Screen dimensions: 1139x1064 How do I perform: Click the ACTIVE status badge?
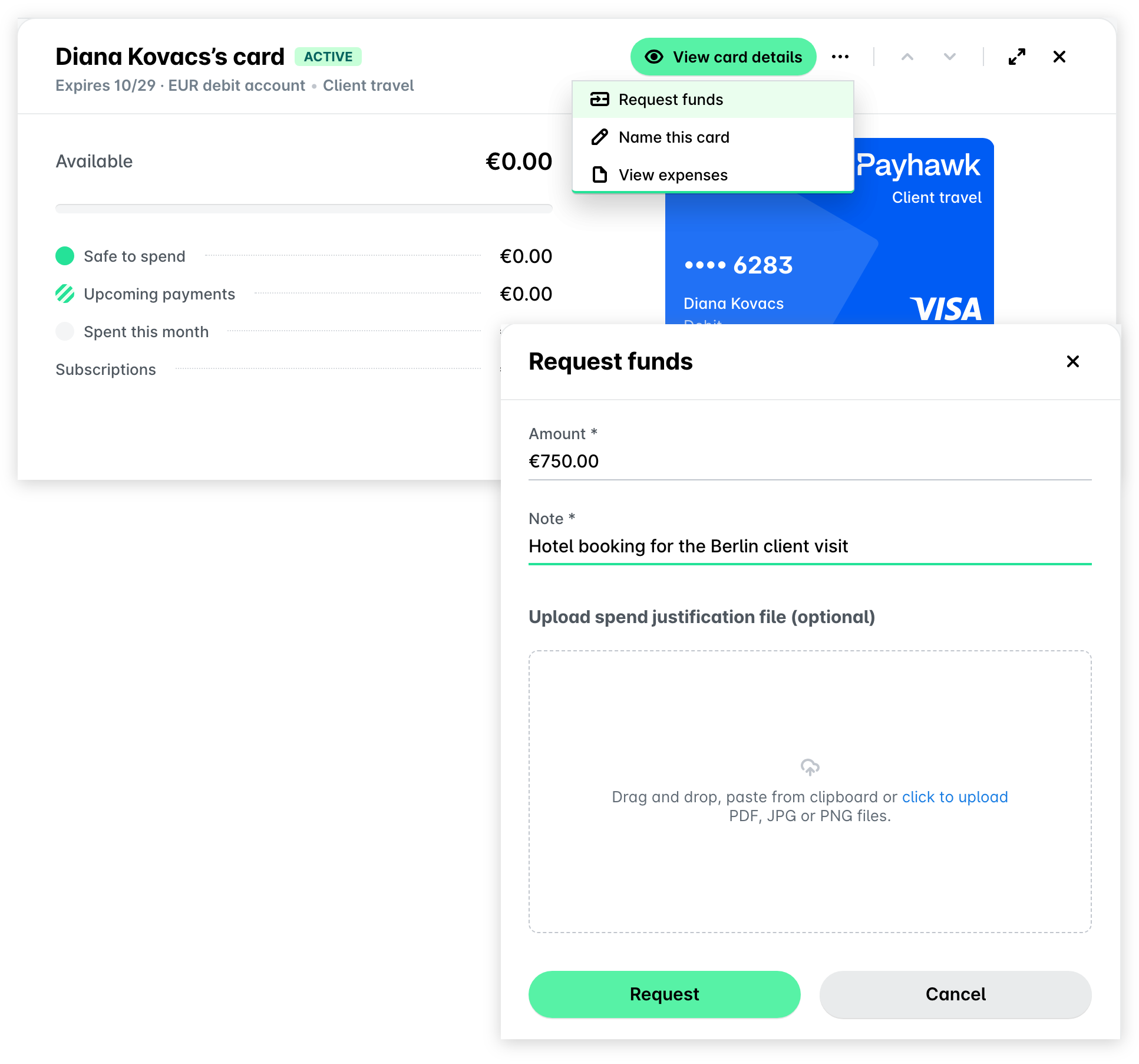(328, 57)
